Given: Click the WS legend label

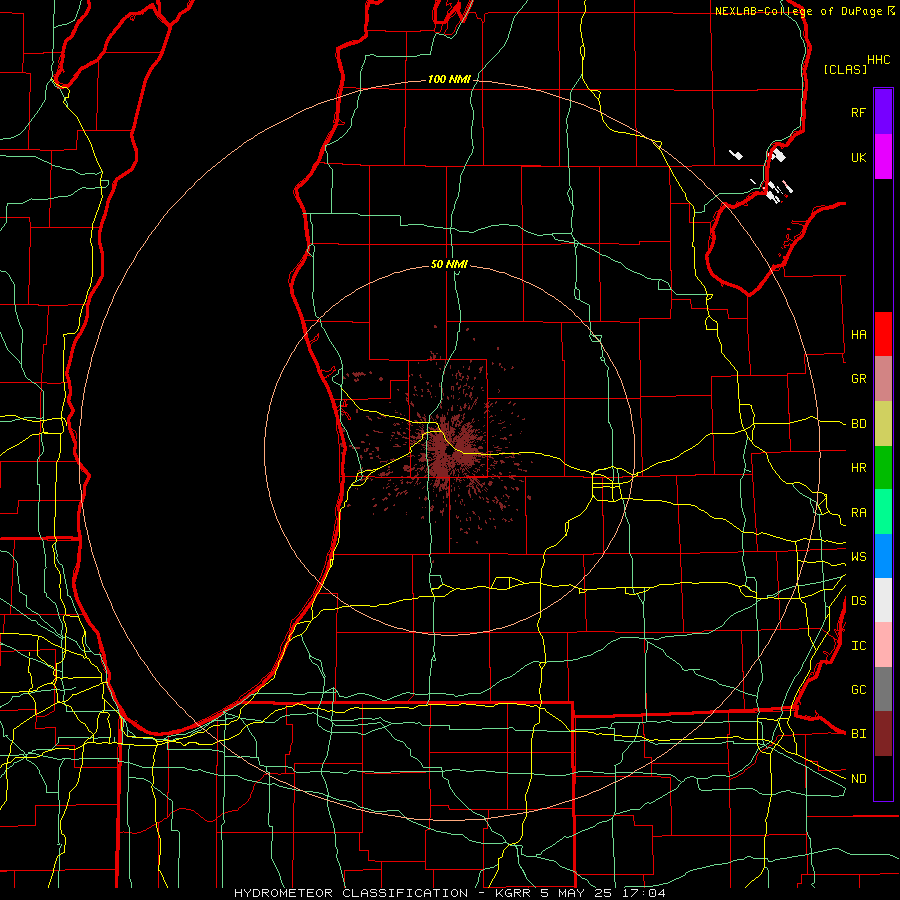Looking at the screenshot, I should [x=858, y=557].
